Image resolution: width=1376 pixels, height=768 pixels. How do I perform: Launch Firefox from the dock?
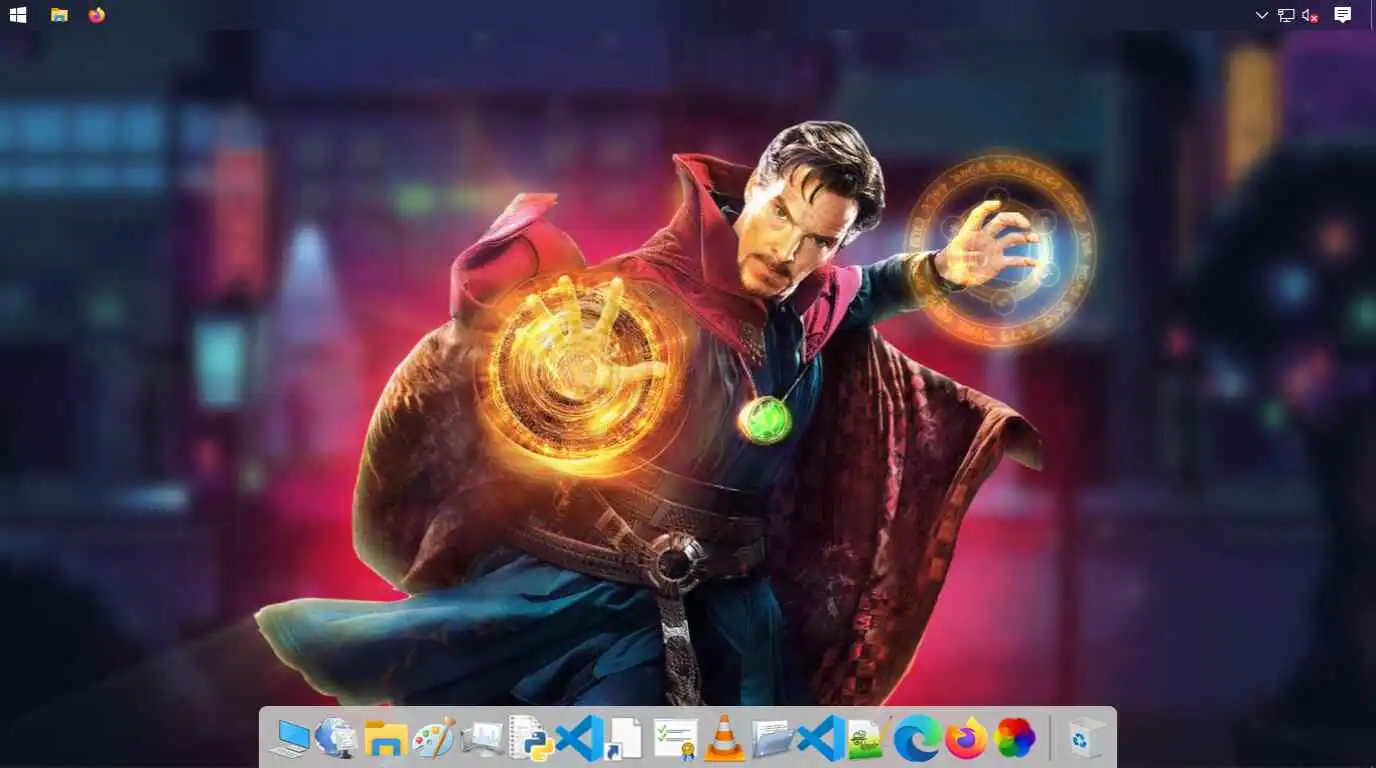[x=966, y=739]
